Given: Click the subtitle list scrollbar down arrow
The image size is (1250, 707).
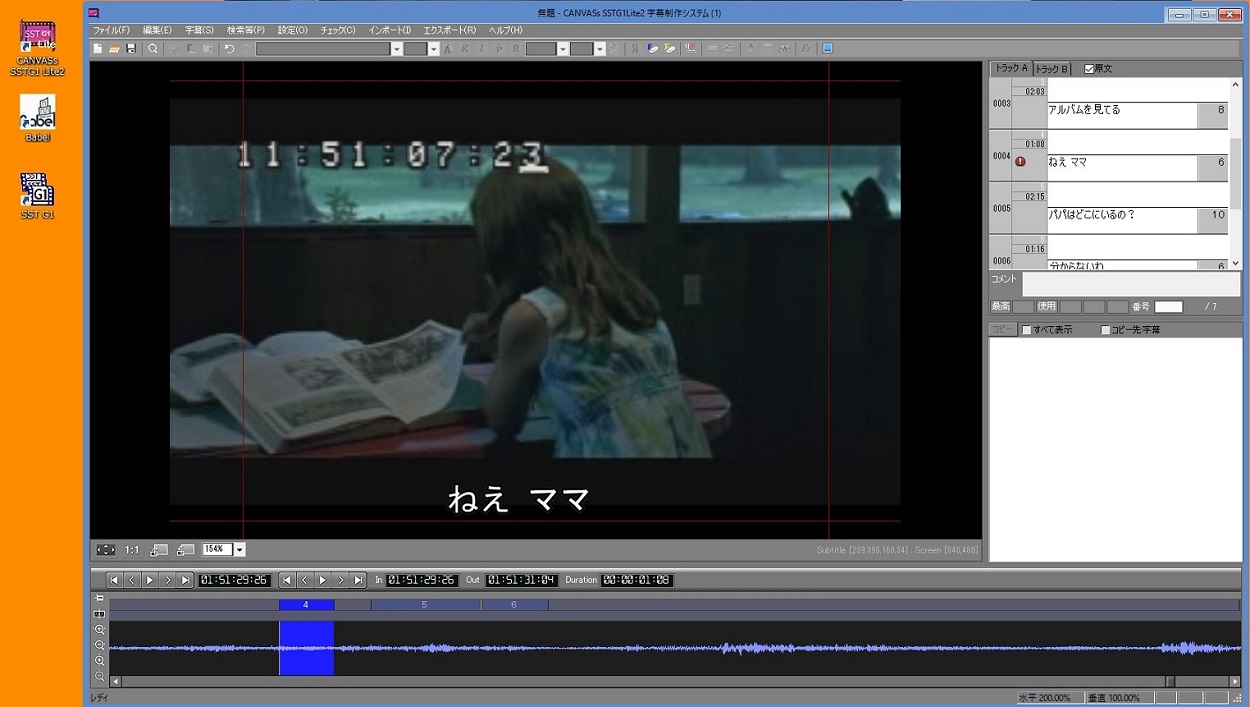Looking at the screenshot, I should coord(1236,264).
